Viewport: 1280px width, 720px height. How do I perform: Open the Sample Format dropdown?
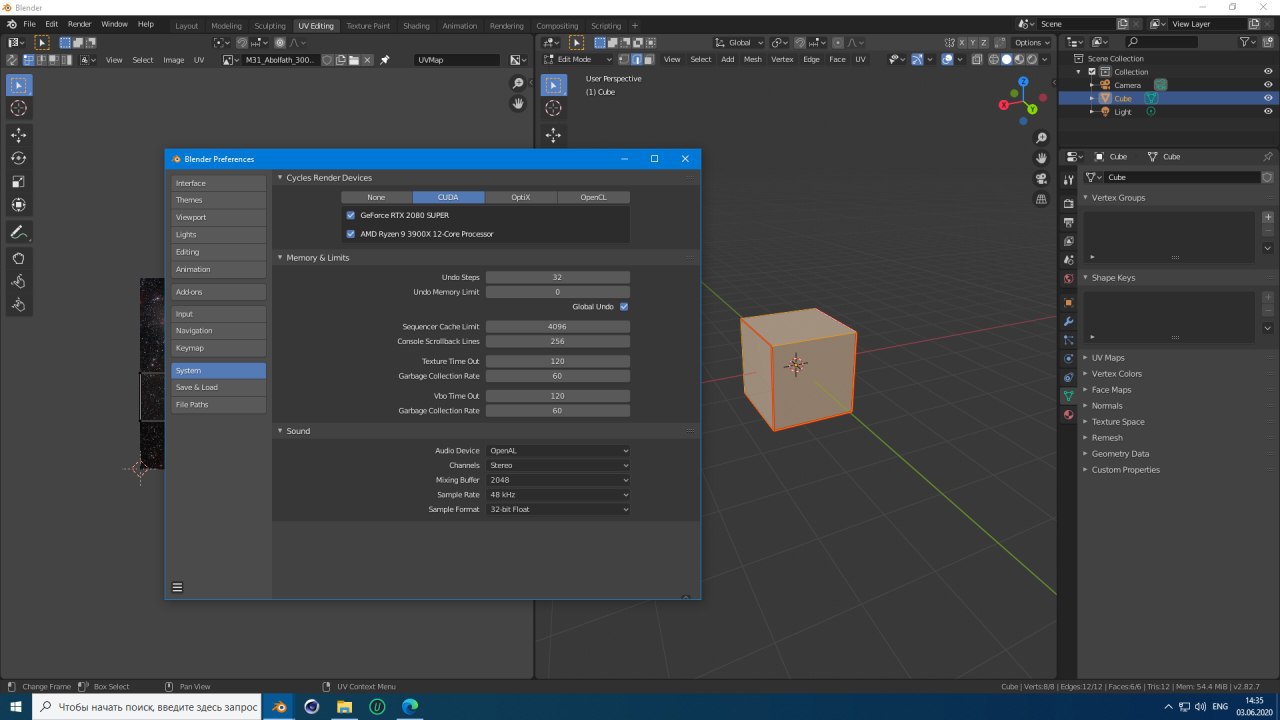[x=558, y=509]
